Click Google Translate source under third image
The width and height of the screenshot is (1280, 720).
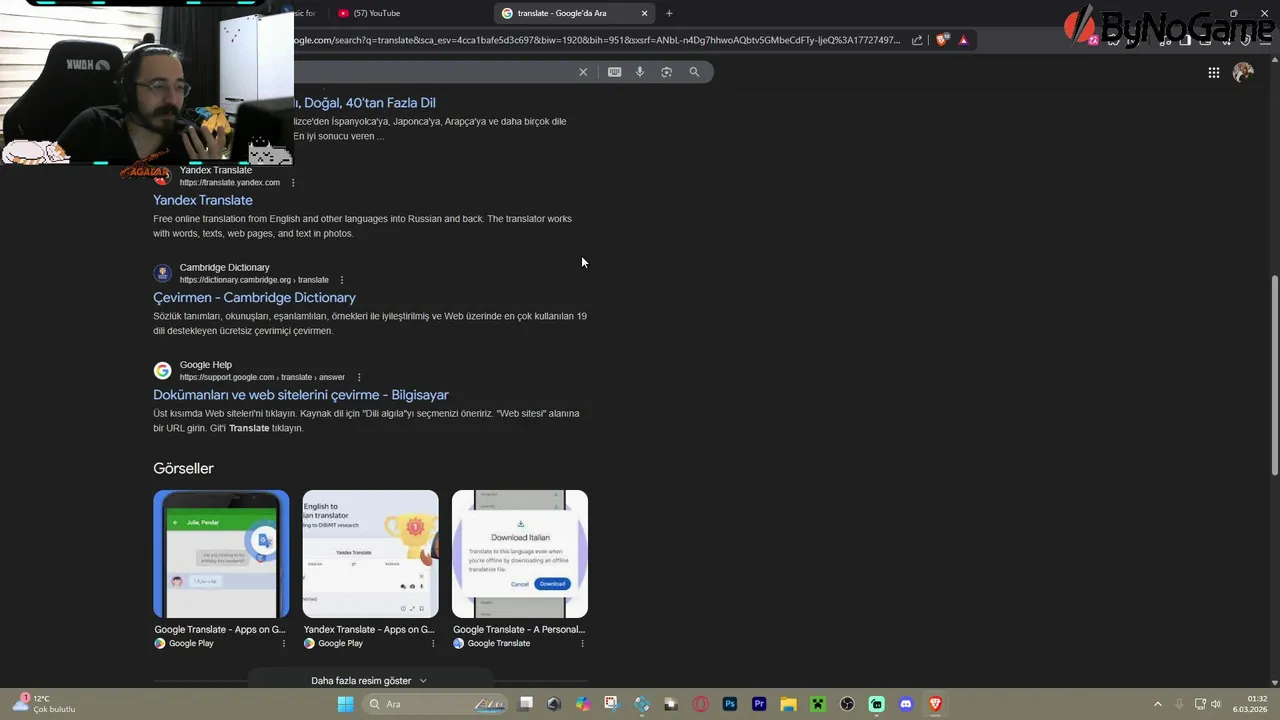499,643
